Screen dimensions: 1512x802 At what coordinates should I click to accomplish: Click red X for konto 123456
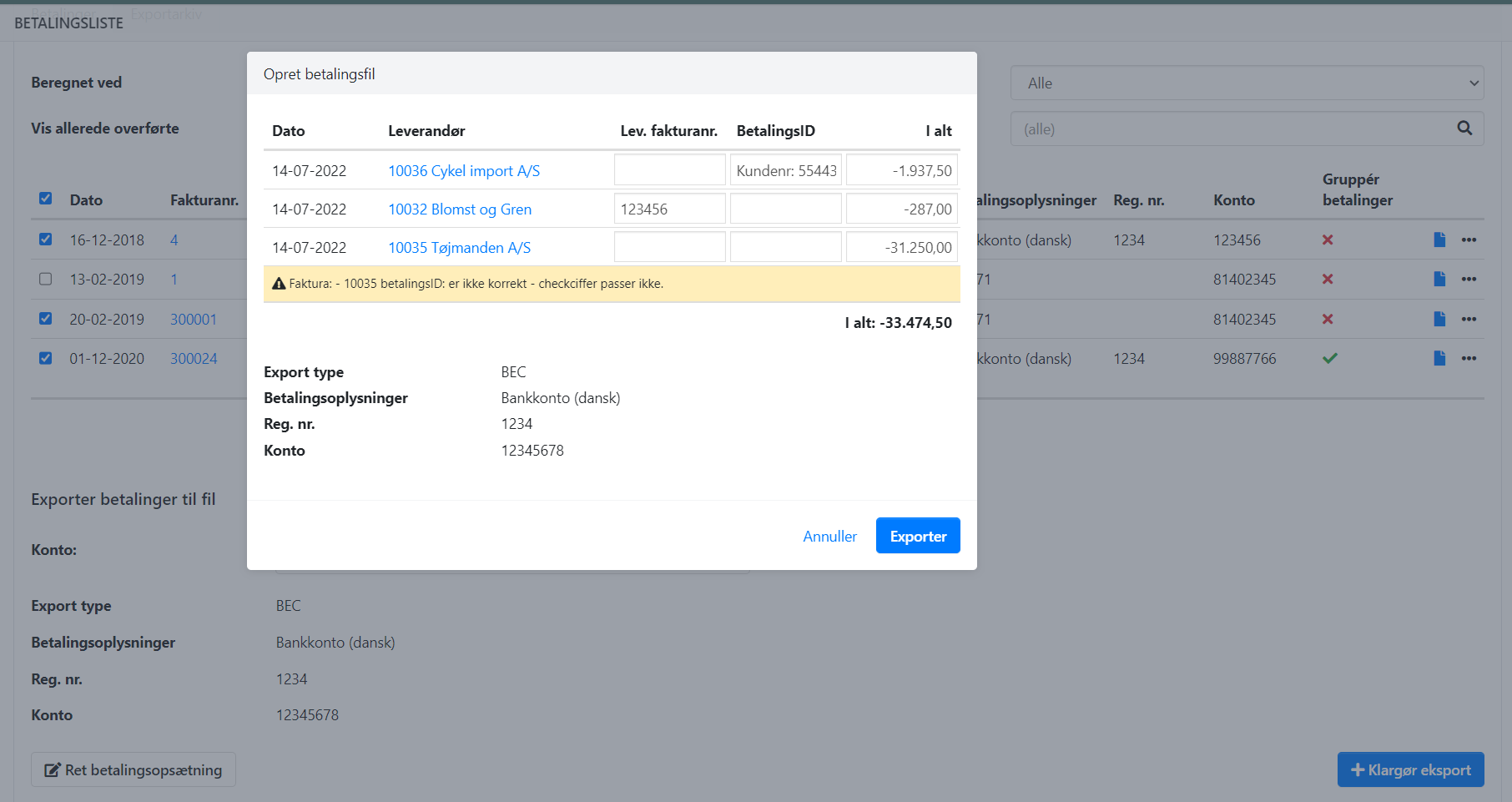pos(1328,240)
